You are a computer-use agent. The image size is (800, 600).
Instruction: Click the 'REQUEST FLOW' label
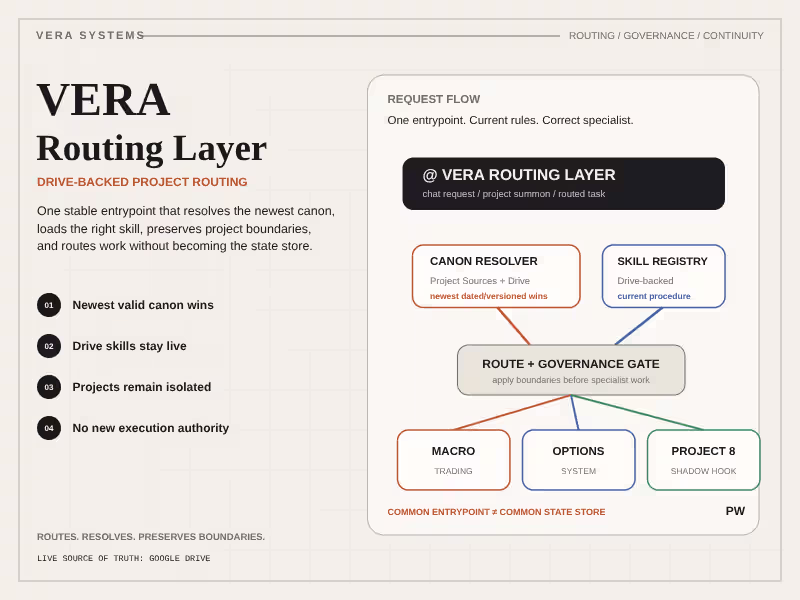[434, 99]
